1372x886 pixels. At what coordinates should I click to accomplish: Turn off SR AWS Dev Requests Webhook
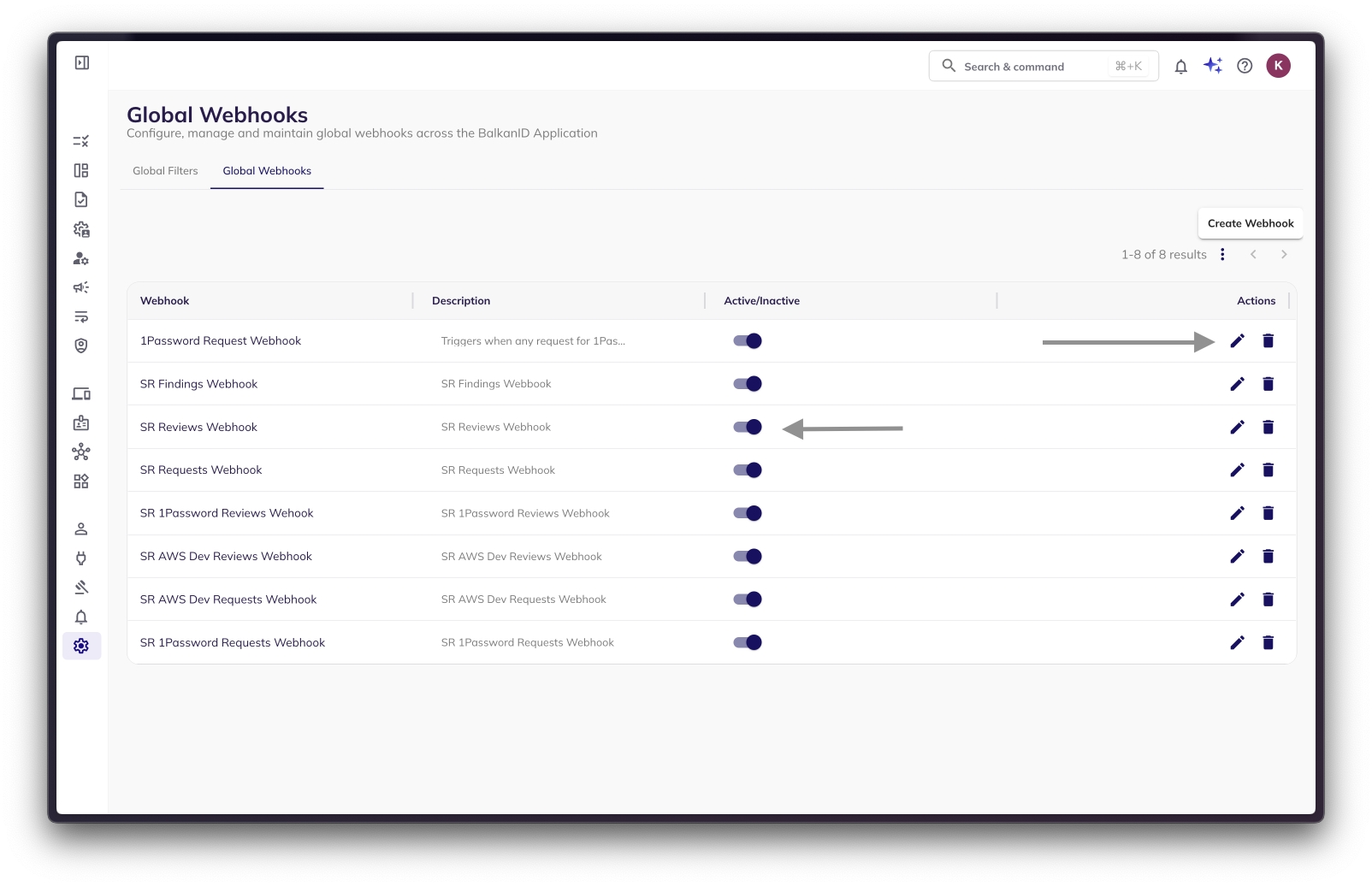pyautogui.click(x=748, y=600)
